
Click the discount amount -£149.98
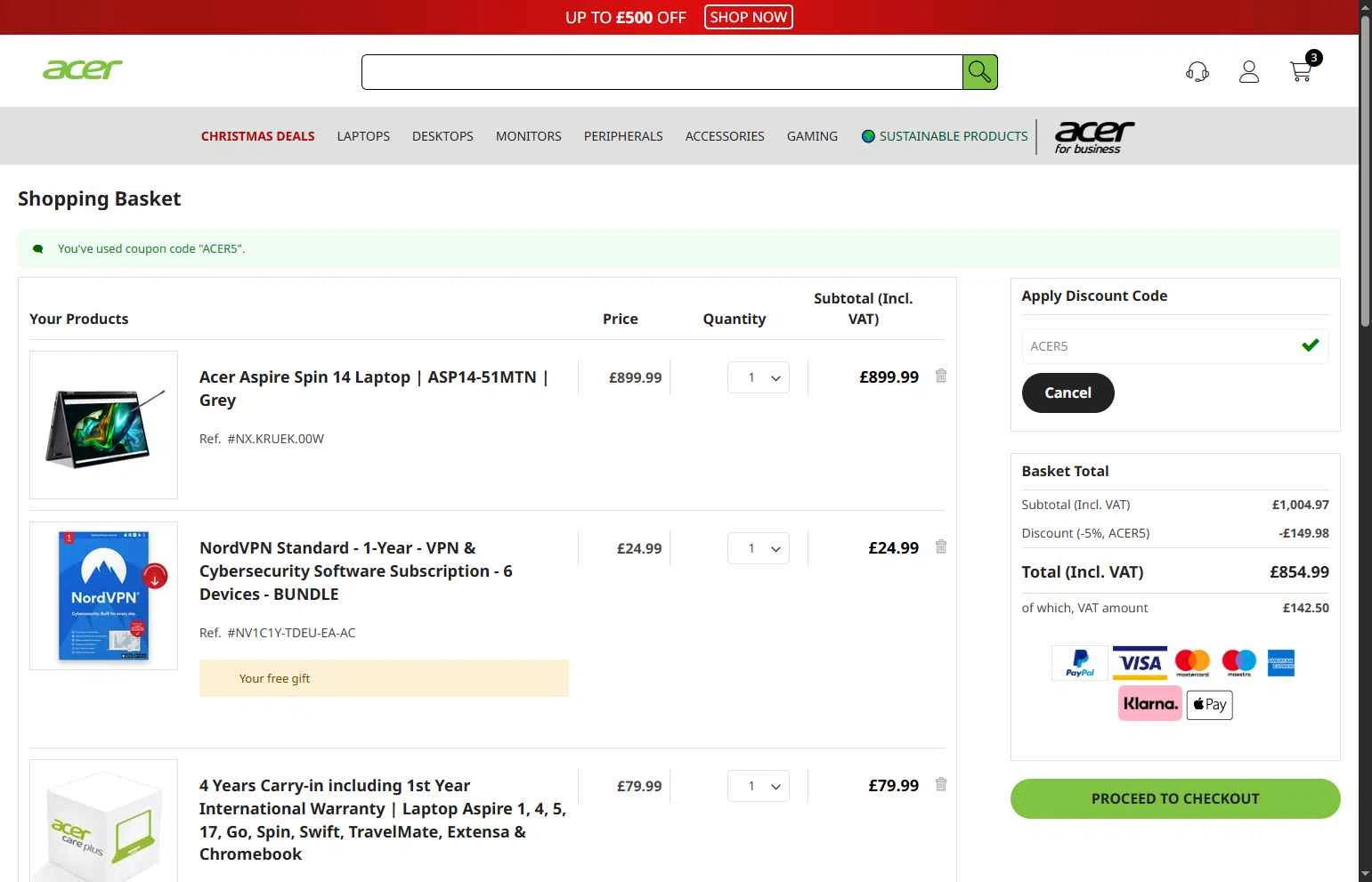pyautogui.click(x=1303, y=533)
